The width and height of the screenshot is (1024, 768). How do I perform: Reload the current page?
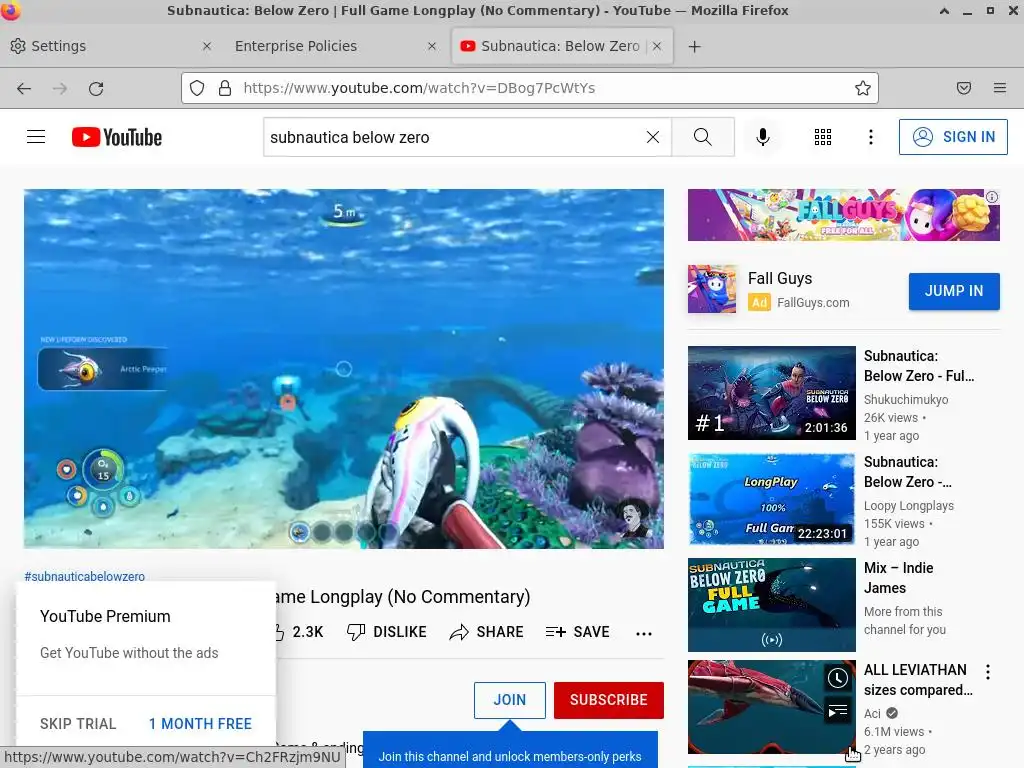96,88
